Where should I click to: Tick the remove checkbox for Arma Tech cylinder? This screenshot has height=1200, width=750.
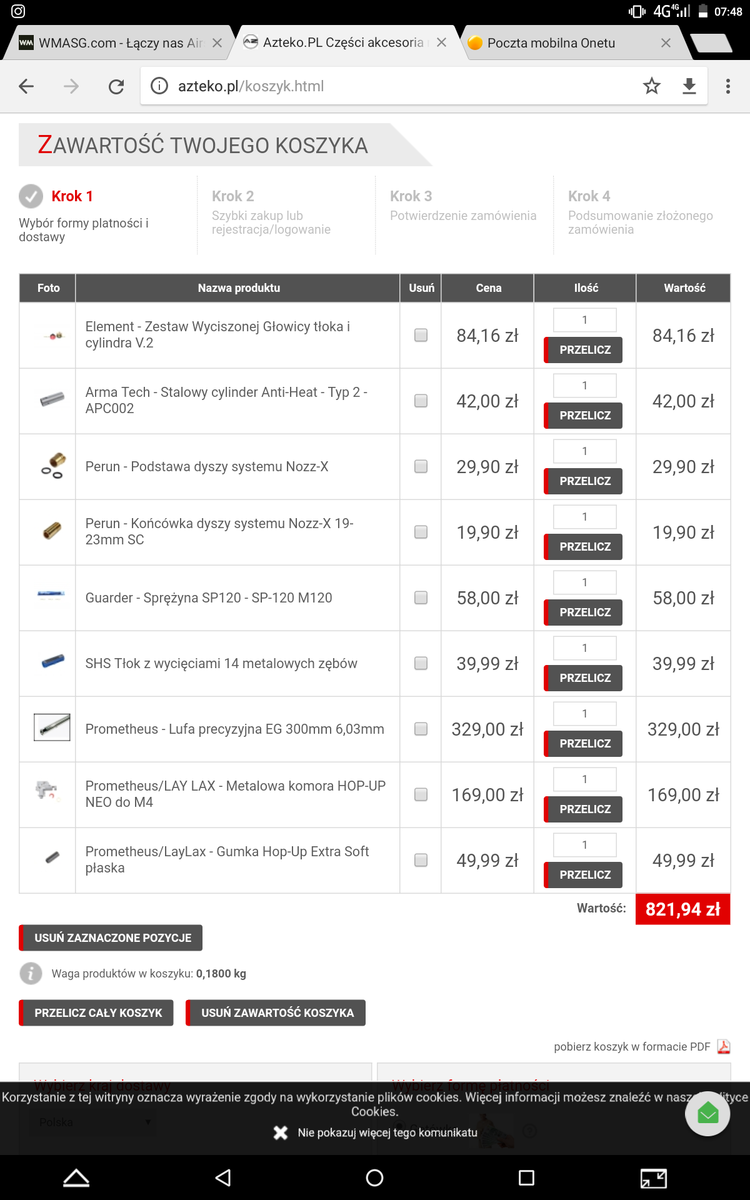(421, 401)
